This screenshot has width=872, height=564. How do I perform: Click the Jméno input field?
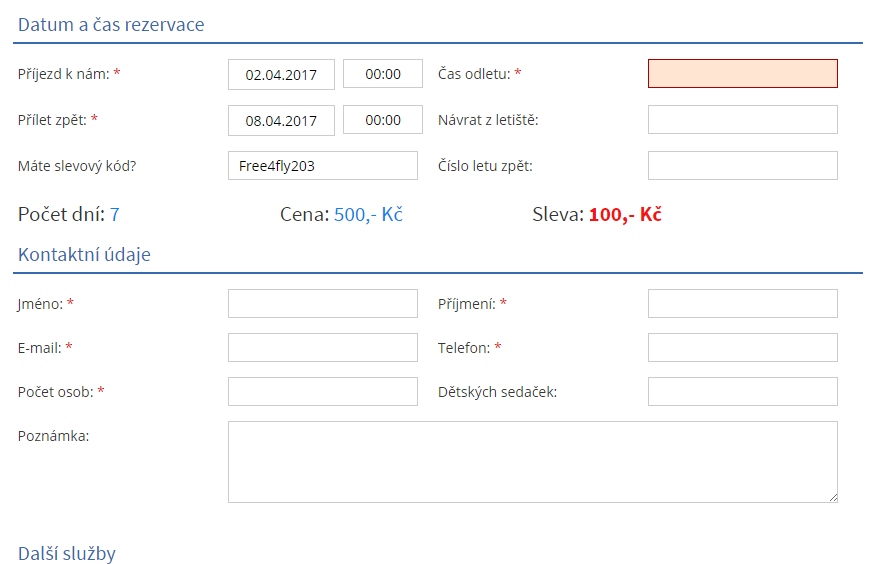[x=323, y=304]
